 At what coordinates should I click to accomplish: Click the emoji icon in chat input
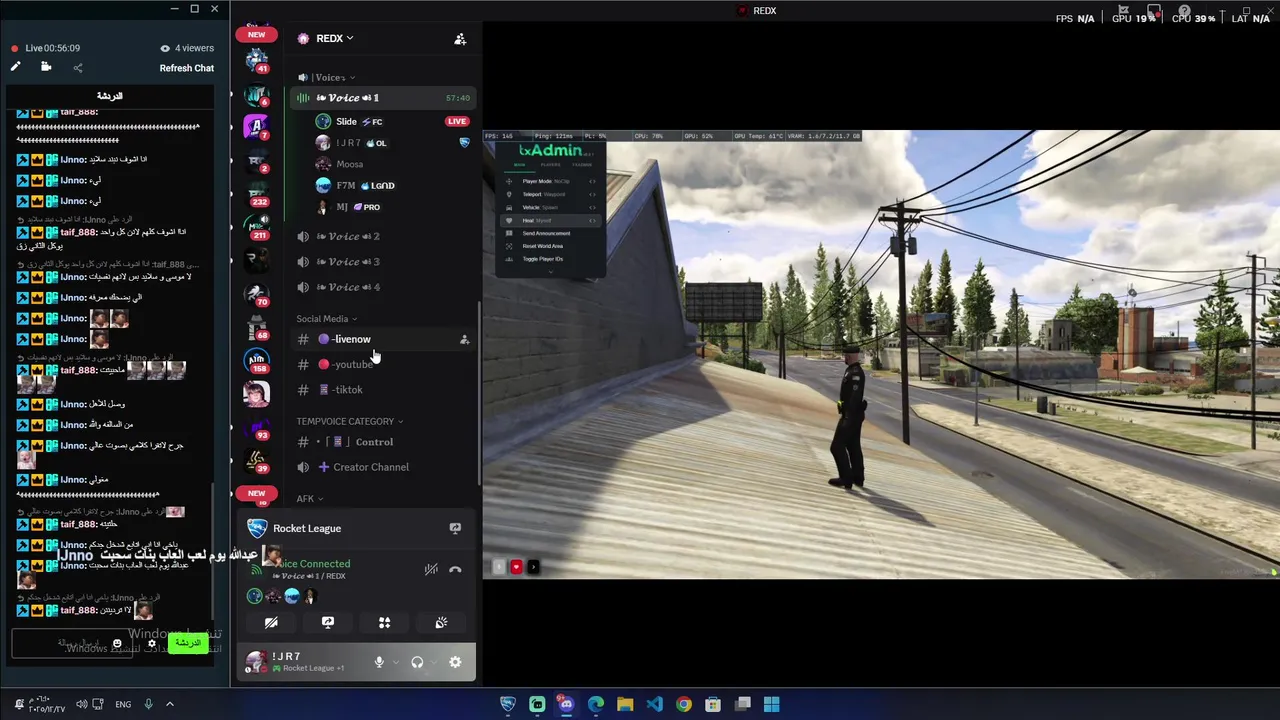pos(117,644)
